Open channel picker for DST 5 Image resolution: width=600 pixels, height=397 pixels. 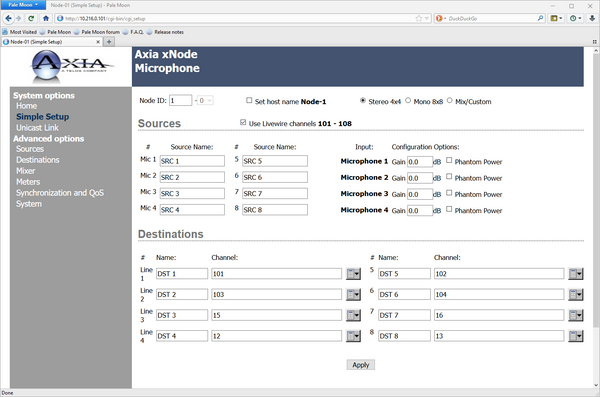(576, 274)
